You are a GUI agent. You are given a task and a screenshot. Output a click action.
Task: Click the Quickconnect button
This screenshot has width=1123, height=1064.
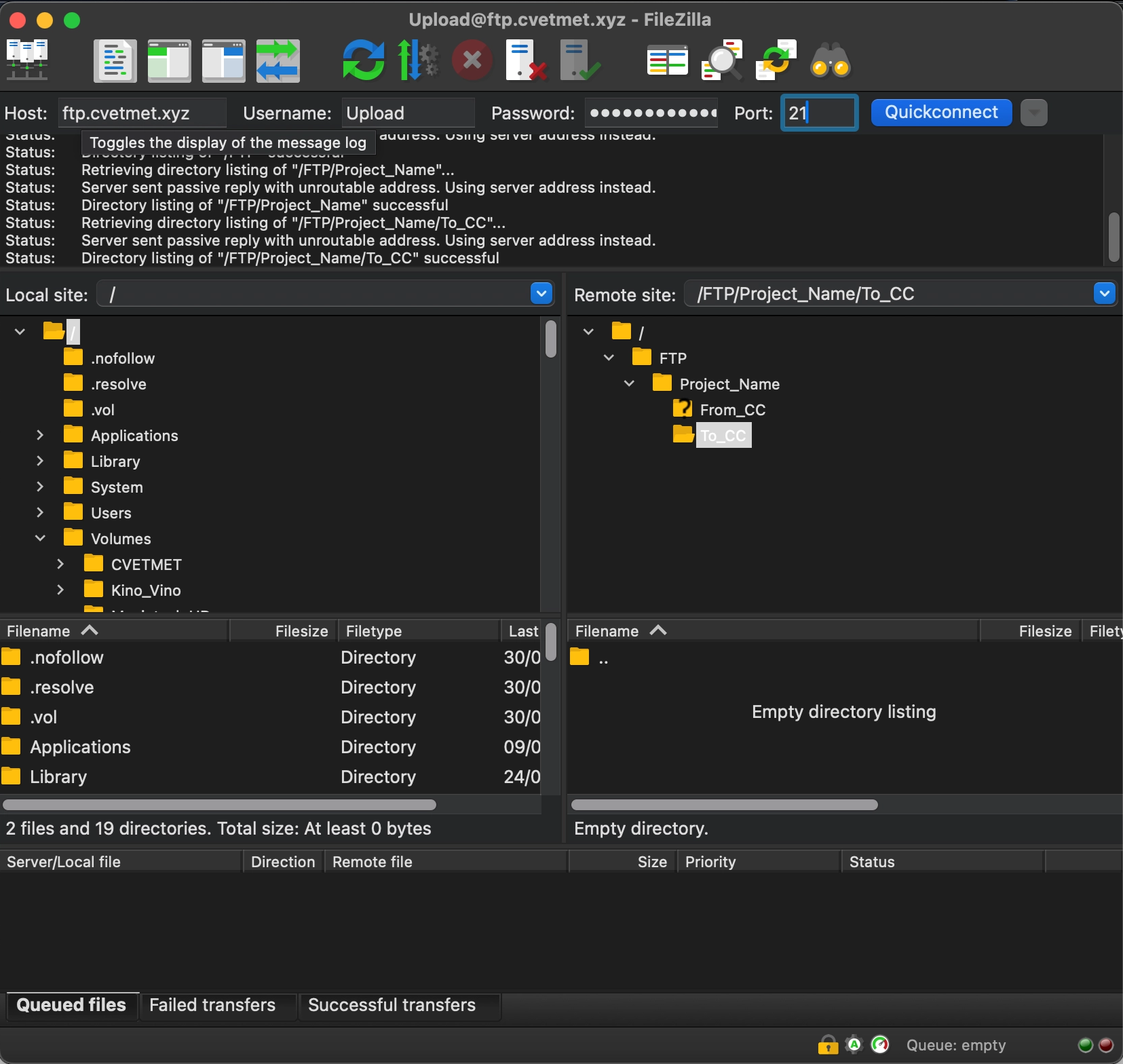[x=941, y=112]
